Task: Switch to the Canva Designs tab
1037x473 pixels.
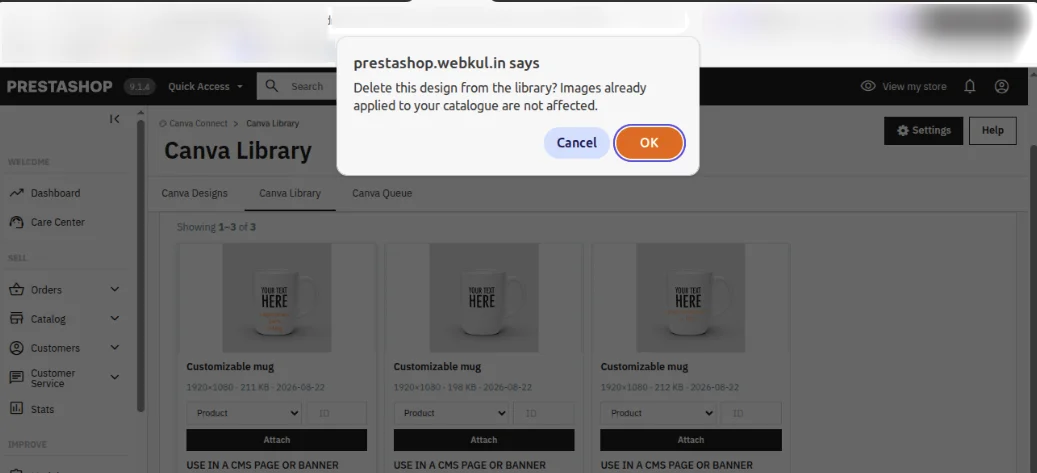Action: click(x=194, y=193)
